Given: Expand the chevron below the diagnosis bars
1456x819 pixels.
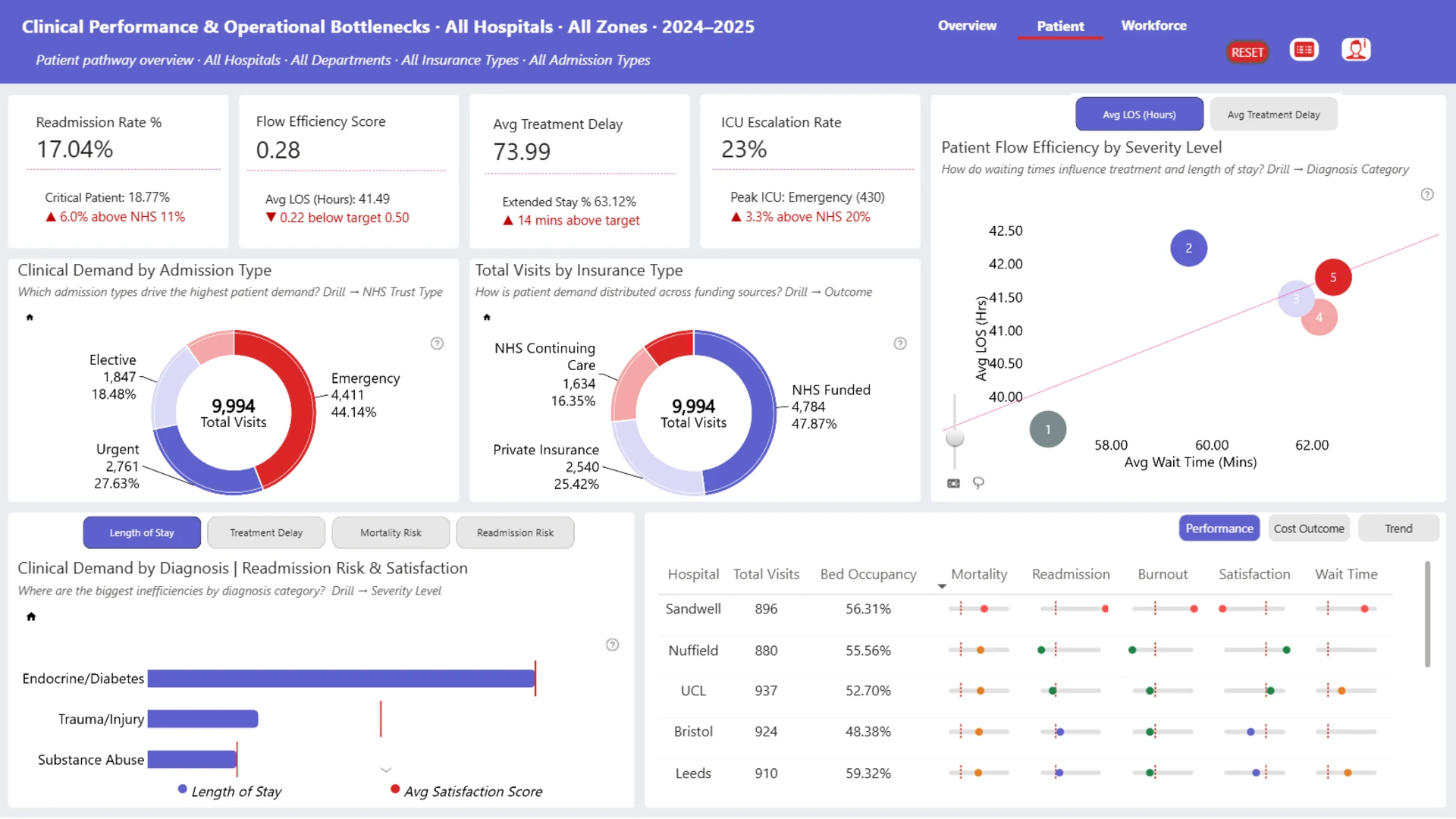Looking at the screenshot, I should tap(386, 770).
